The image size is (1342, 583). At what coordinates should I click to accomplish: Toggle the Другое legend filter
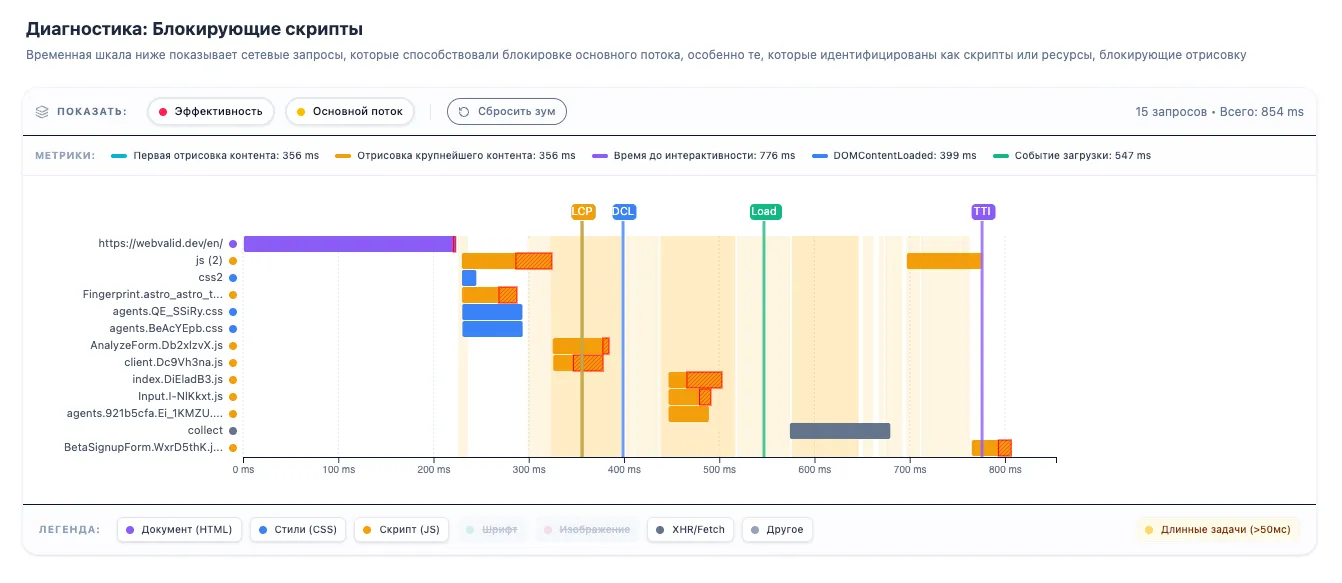(x=777, y=529)
